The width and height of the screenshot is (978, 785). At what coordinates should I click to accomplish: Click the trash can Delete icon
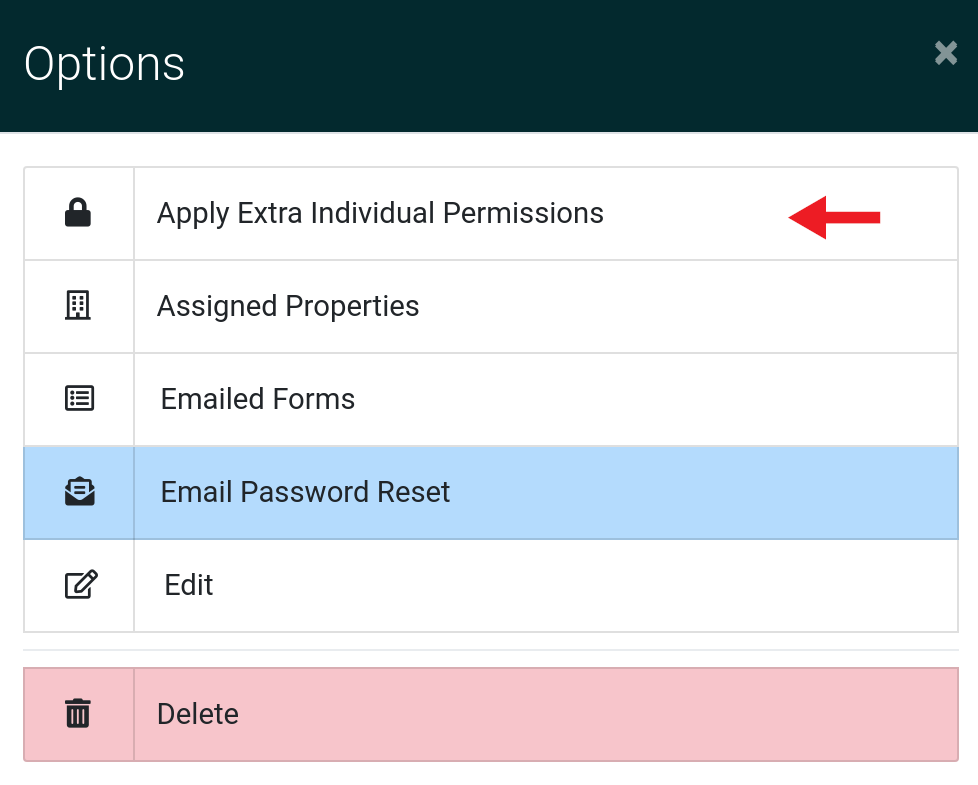coord(78,713)
